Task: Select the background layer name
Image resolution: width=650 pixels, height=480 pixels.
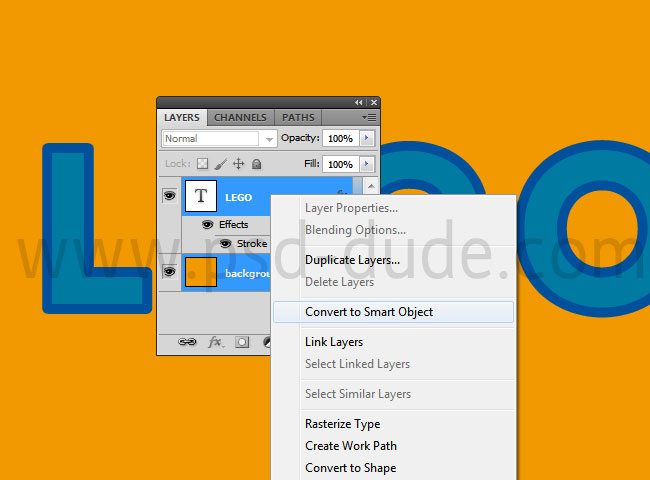Action: (x=247, y=273)
